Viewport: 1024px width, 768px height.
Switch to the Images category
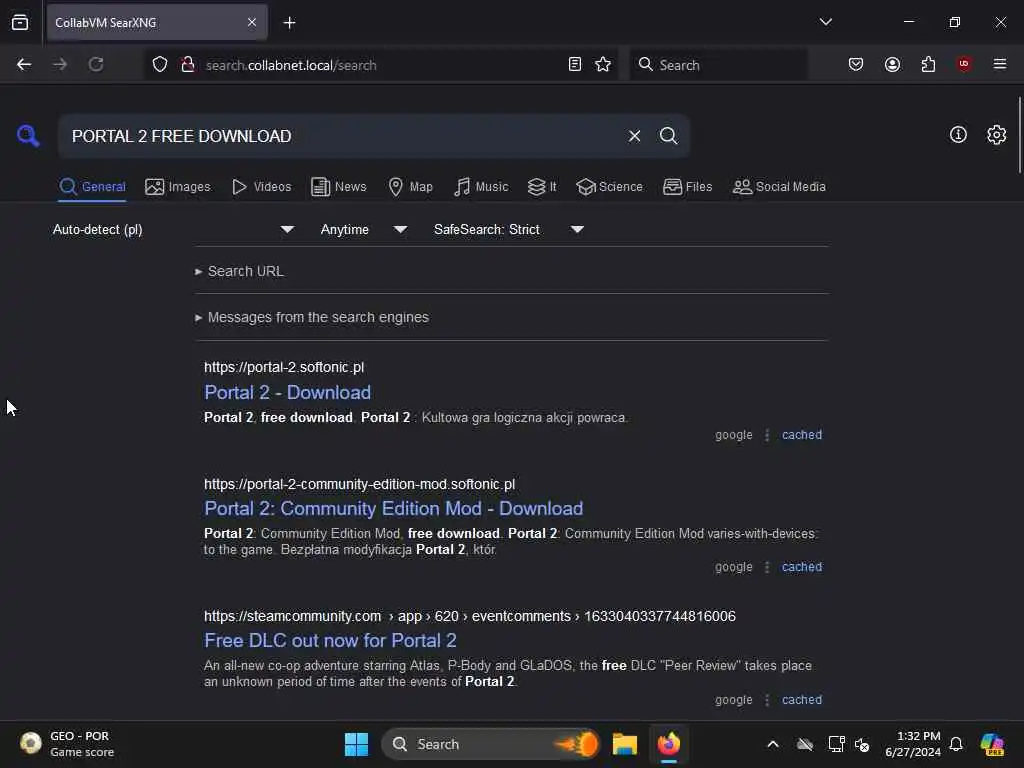coord(178,187)
